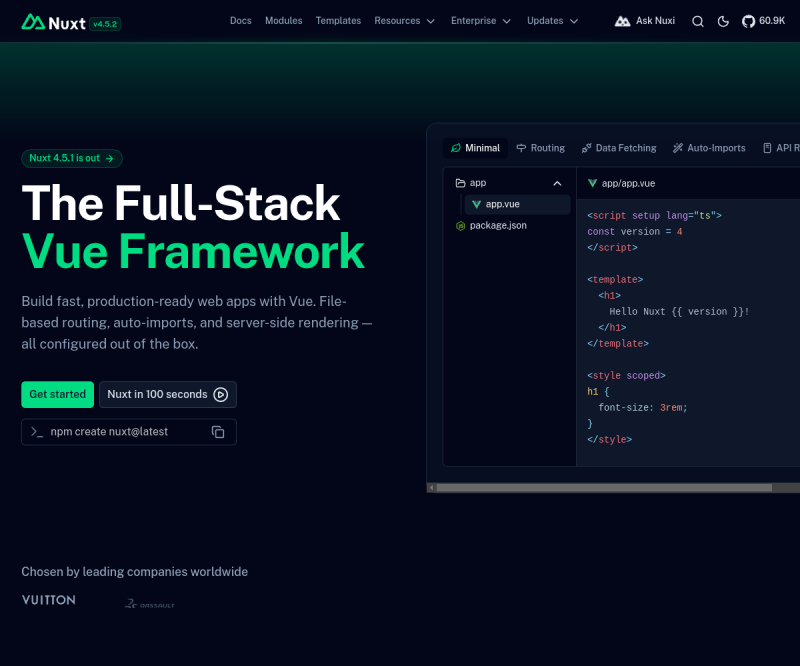Click the Get started button
800x666 pixels.
coord(58,394)
